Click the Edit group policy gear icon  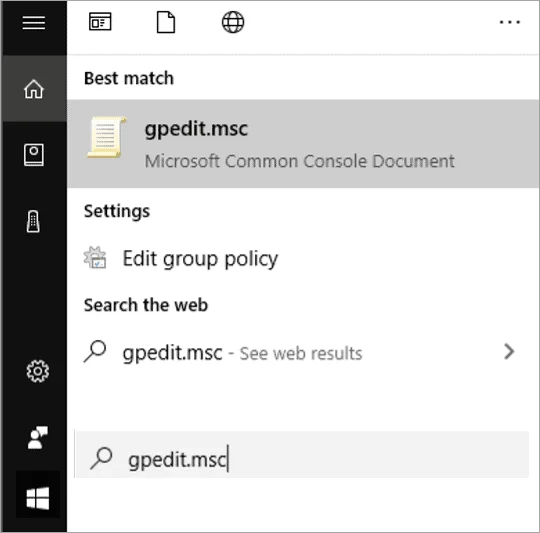pos(95,258)
